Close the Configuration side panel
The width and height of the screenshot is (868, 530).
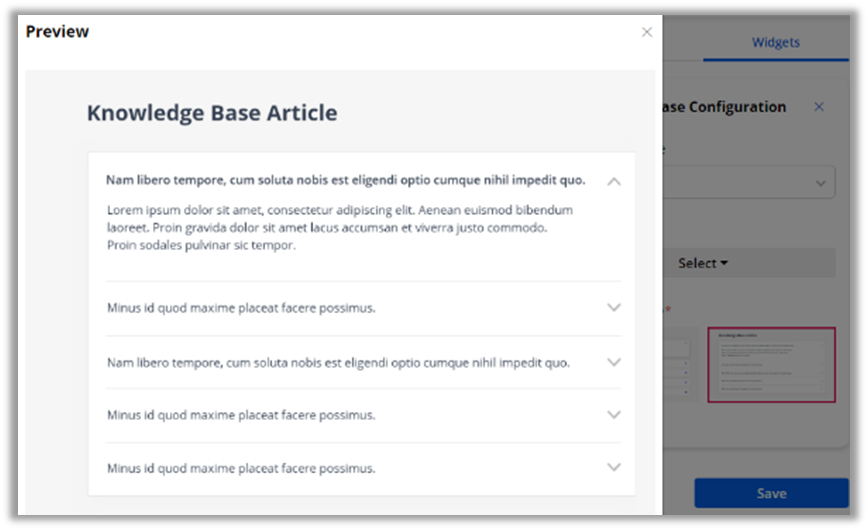[819, 107]
